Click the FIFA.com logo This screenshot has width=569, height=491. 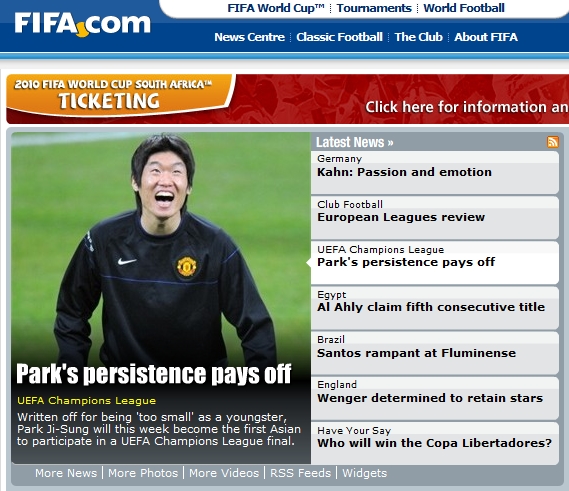click(x=82, y=24)
